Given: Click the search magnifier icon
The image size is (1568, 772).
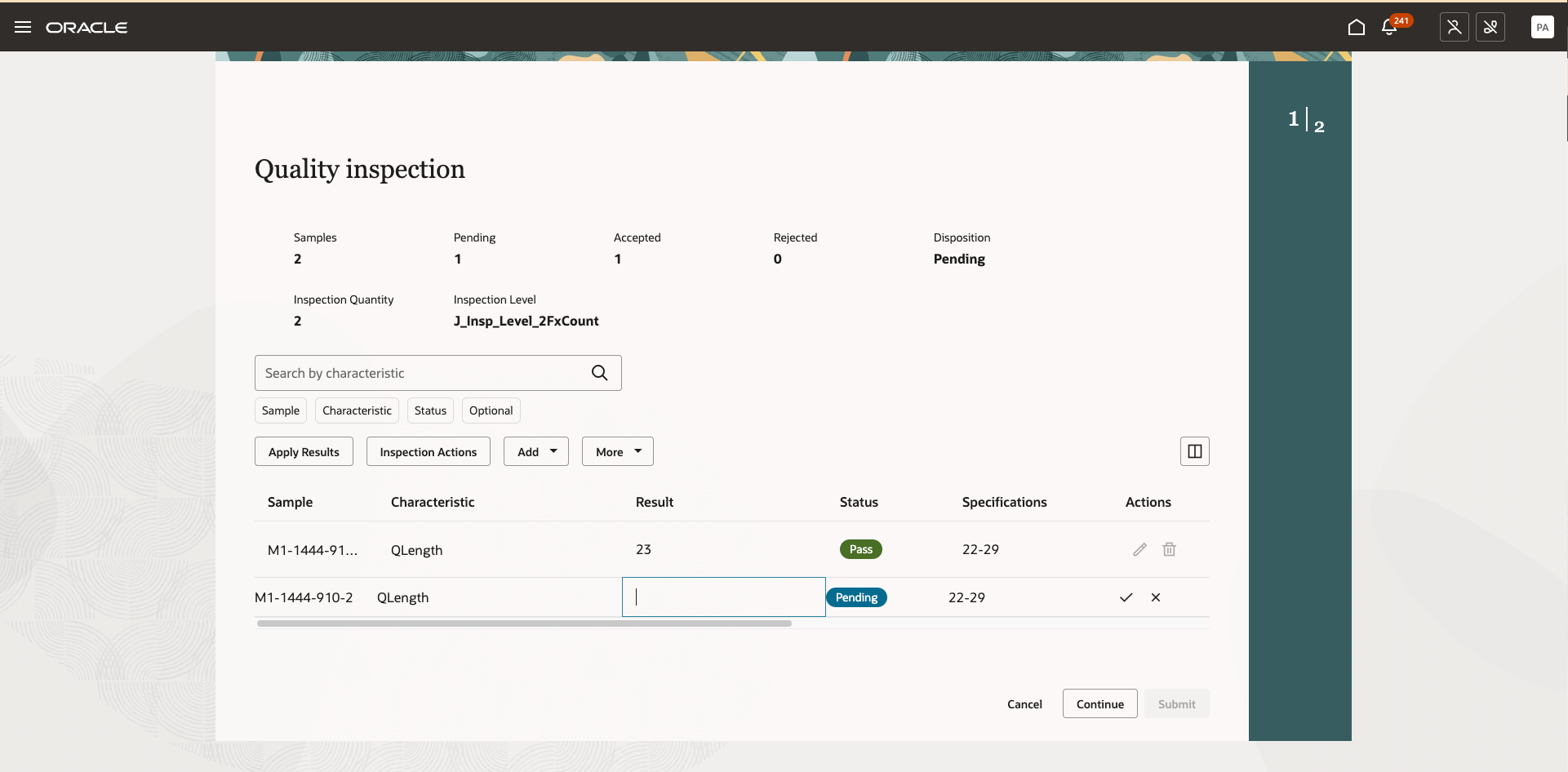Looking at the screenshot, I should pos(600,373).
